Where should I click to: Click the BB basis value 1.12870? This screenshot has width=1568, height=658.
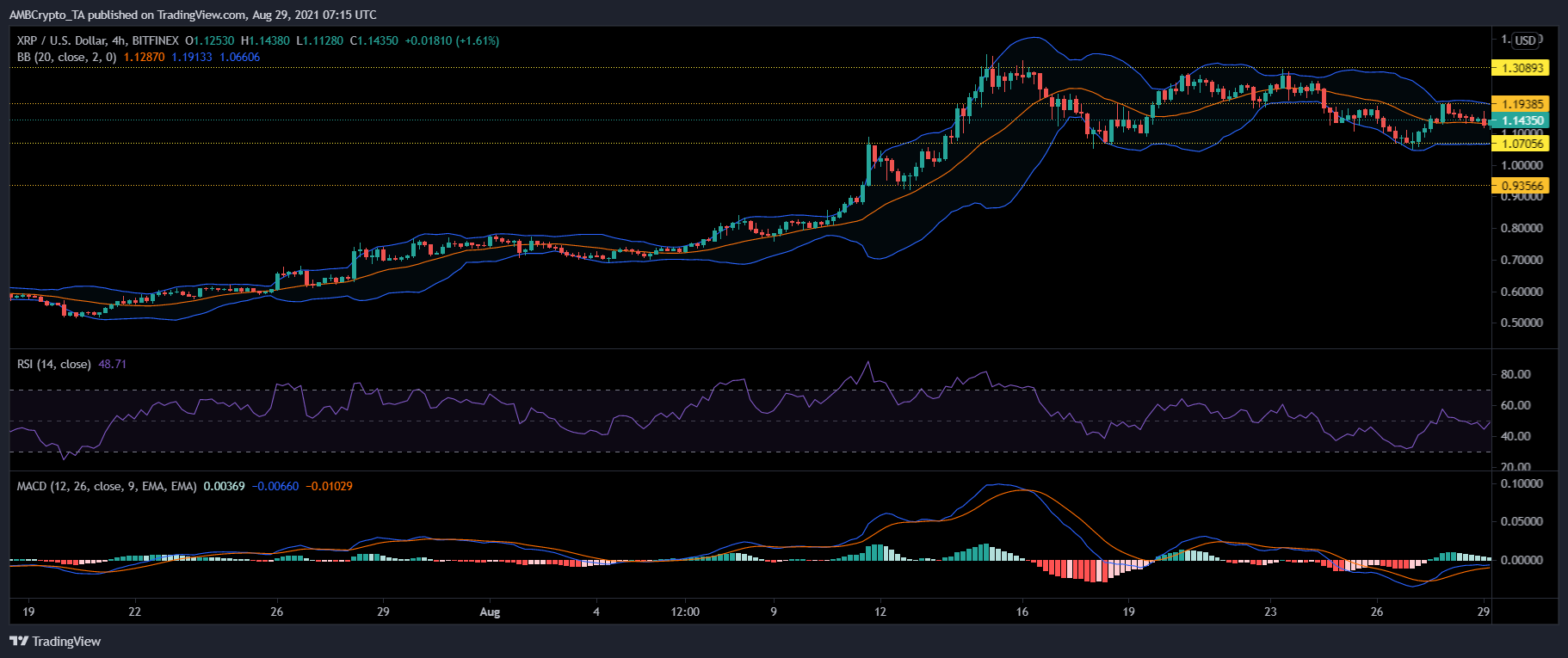coord(144,57)
